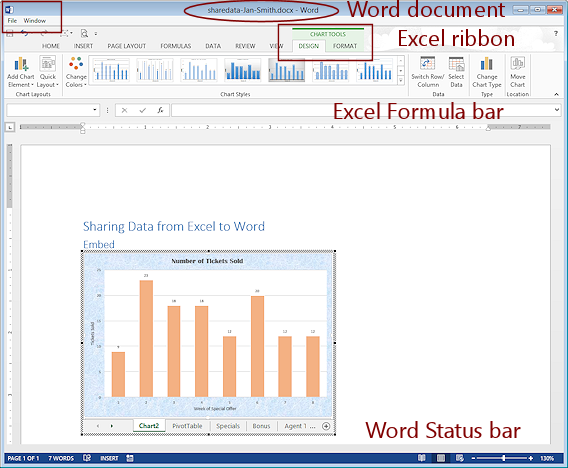Viewport: 568px width, 468px height.
Task: Switch to Web Layout view
Action: (460, 458)
